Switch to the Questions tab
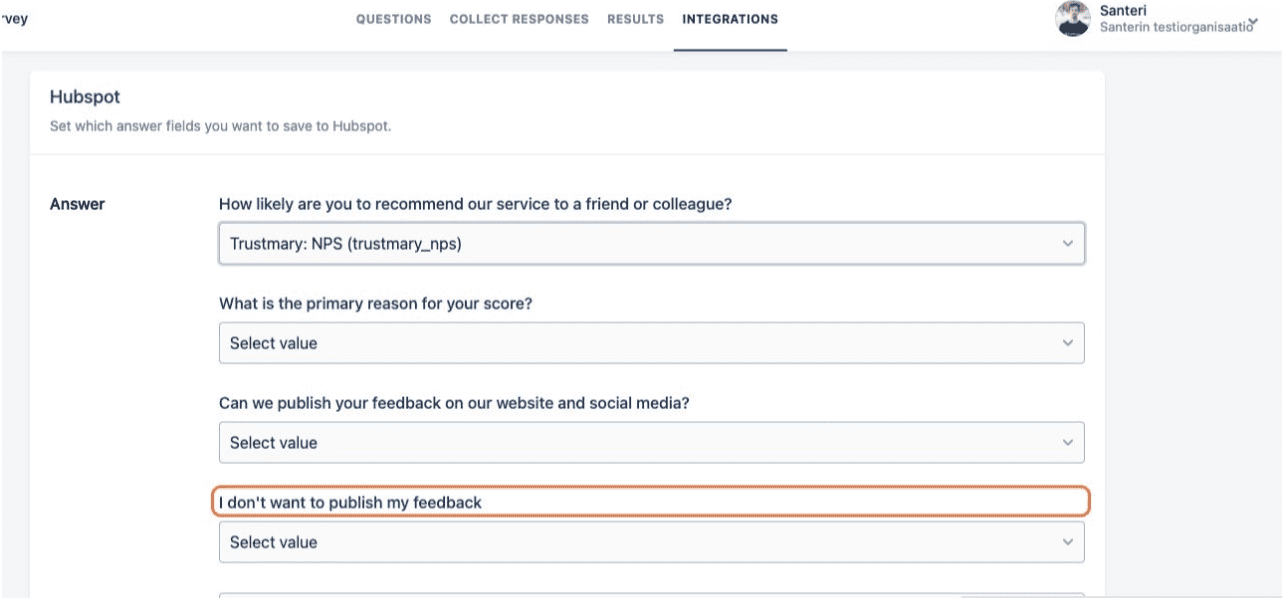The width and height of the screenshot is (1284, 598). click(394, 19)
